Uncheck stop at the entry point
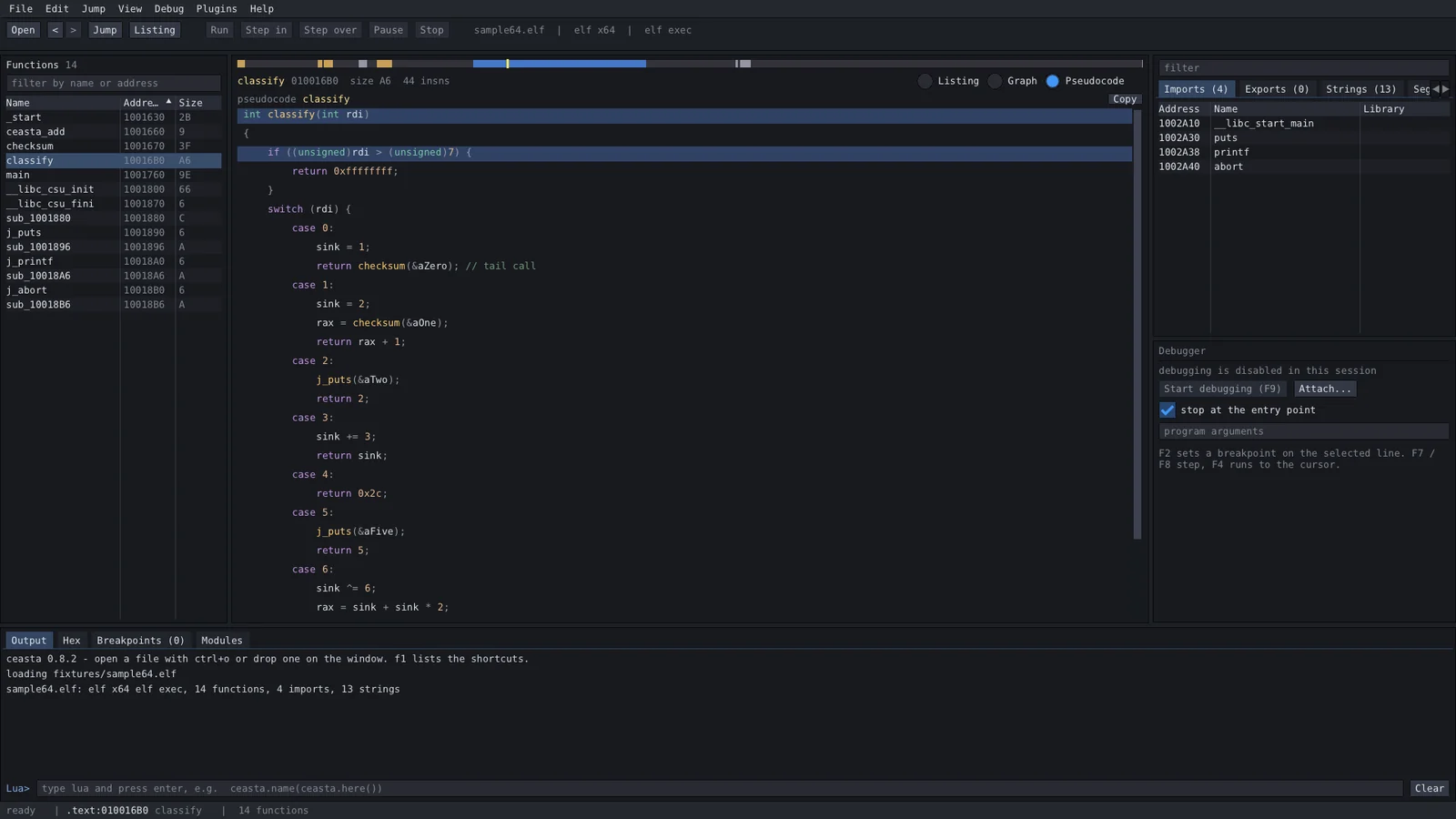The width and height of the screenshot is (1456, 819). (x=1167, y=410)
